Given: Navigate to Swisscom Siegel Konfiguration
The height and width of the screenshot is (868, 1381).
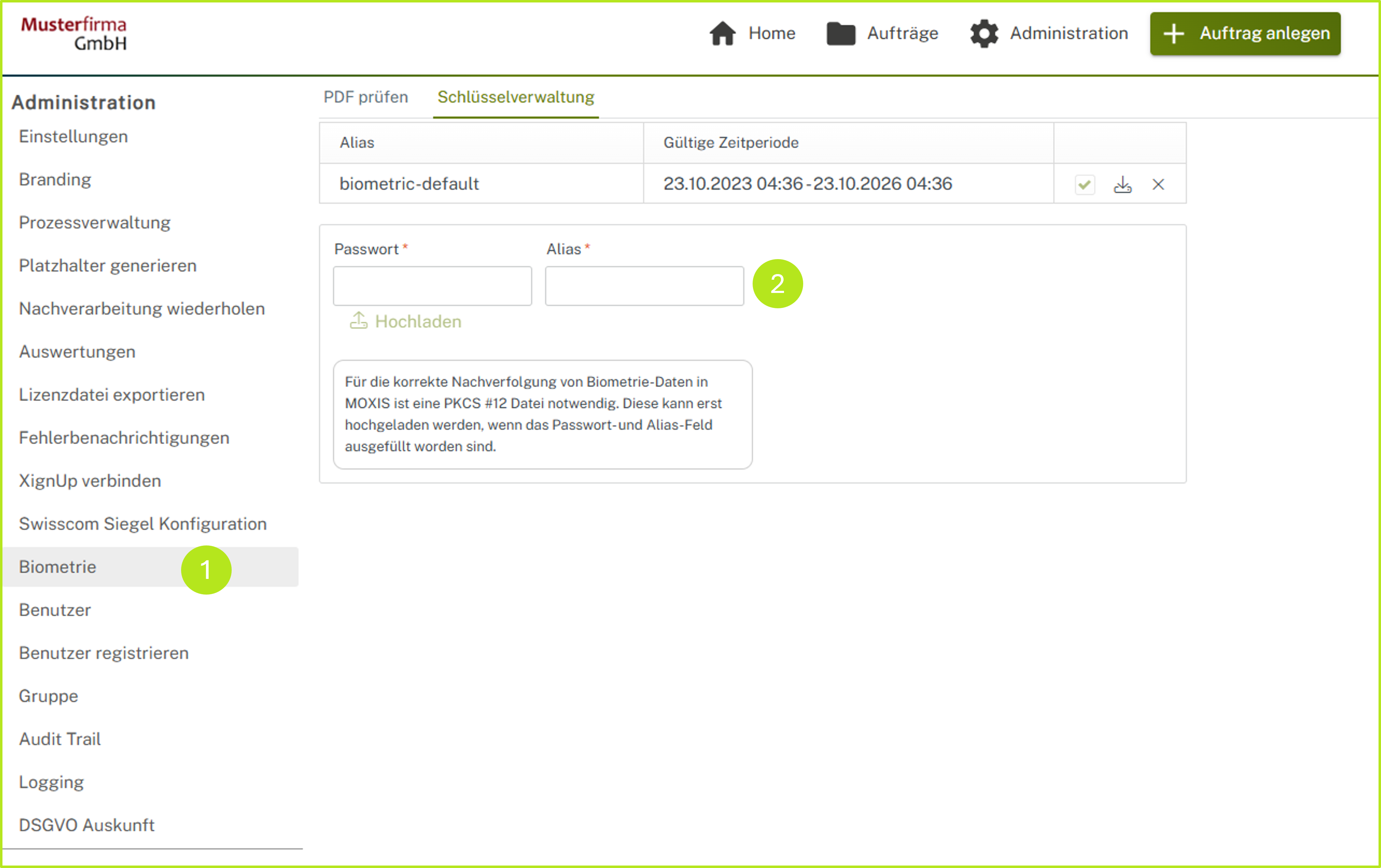Looking at the screenshot, I should click(142, 523).
